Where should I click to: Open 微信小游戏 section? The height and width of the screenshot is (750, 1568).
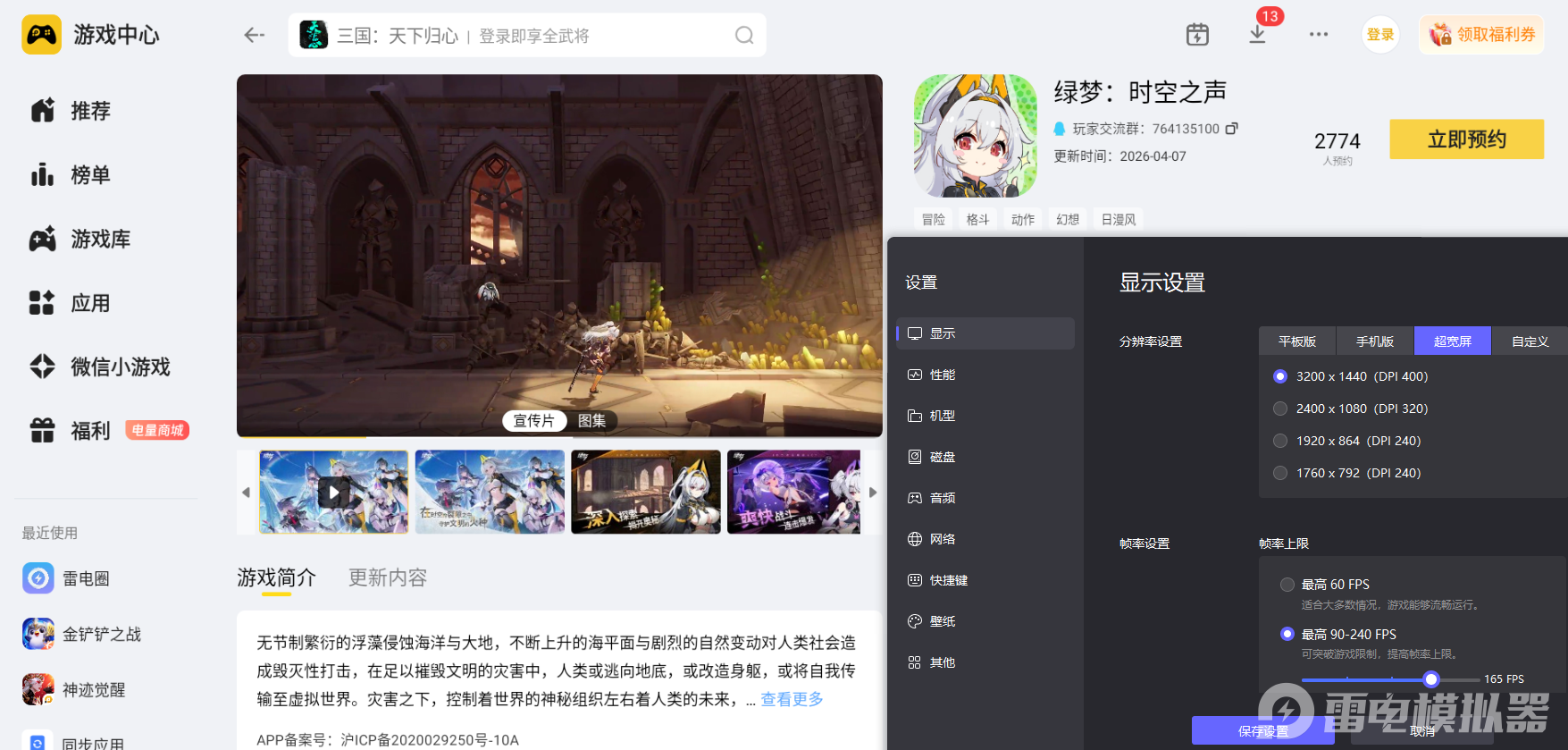[100, 367]
